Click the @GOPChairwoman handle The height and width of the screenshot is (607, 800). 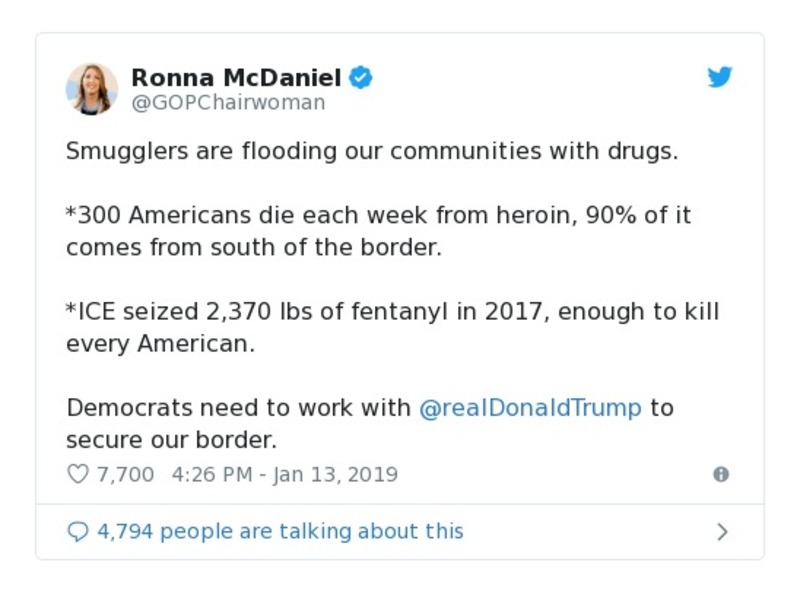[x=231, y=102]
